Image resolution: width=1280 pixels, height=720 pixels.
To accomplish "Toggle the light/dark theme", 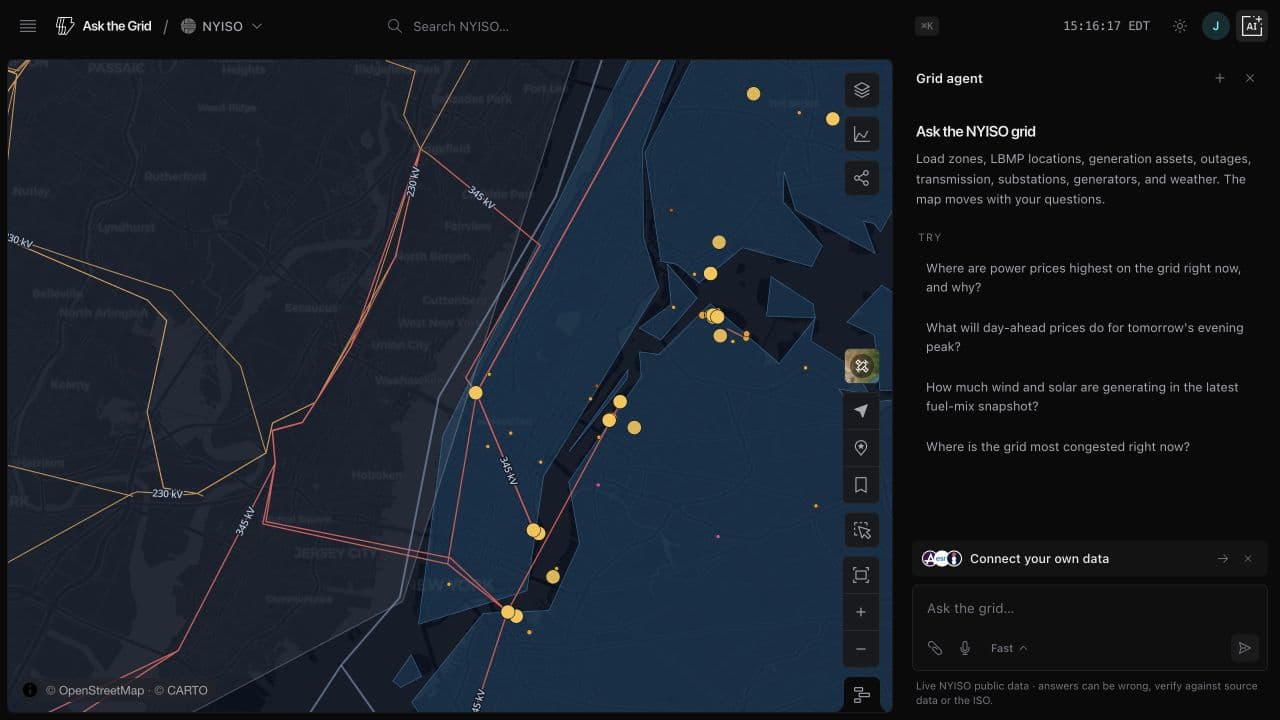I will (x=1180, y=26).
